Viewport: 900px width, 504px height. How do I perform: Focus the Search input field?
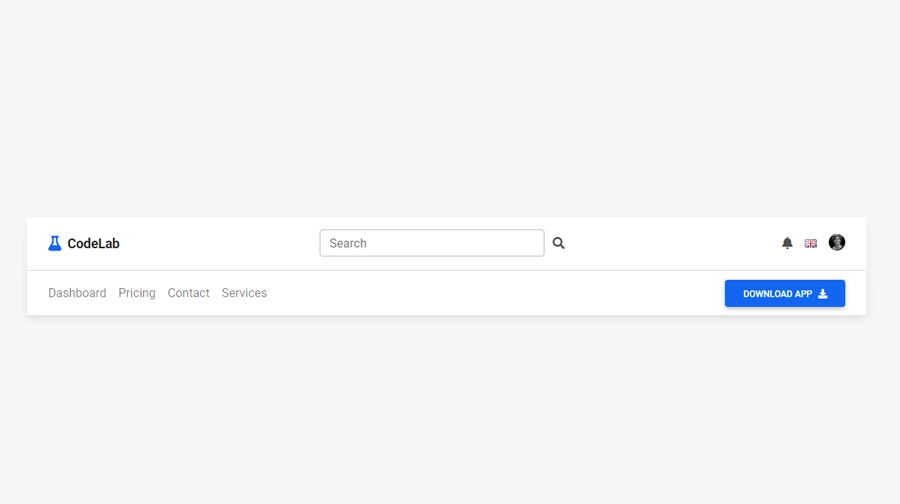pyautogui.click(x=432, y=243)
